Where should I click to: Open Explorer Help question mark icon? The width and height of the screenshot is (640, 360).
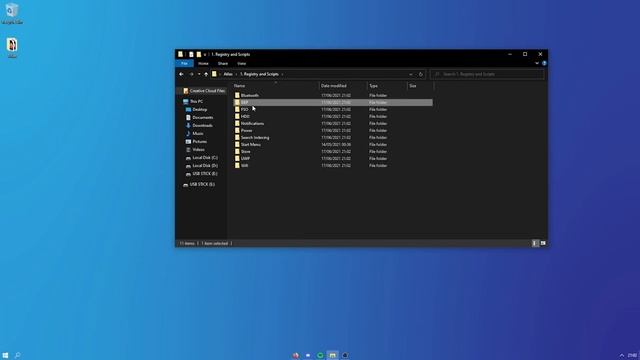(x=544, y=63)
